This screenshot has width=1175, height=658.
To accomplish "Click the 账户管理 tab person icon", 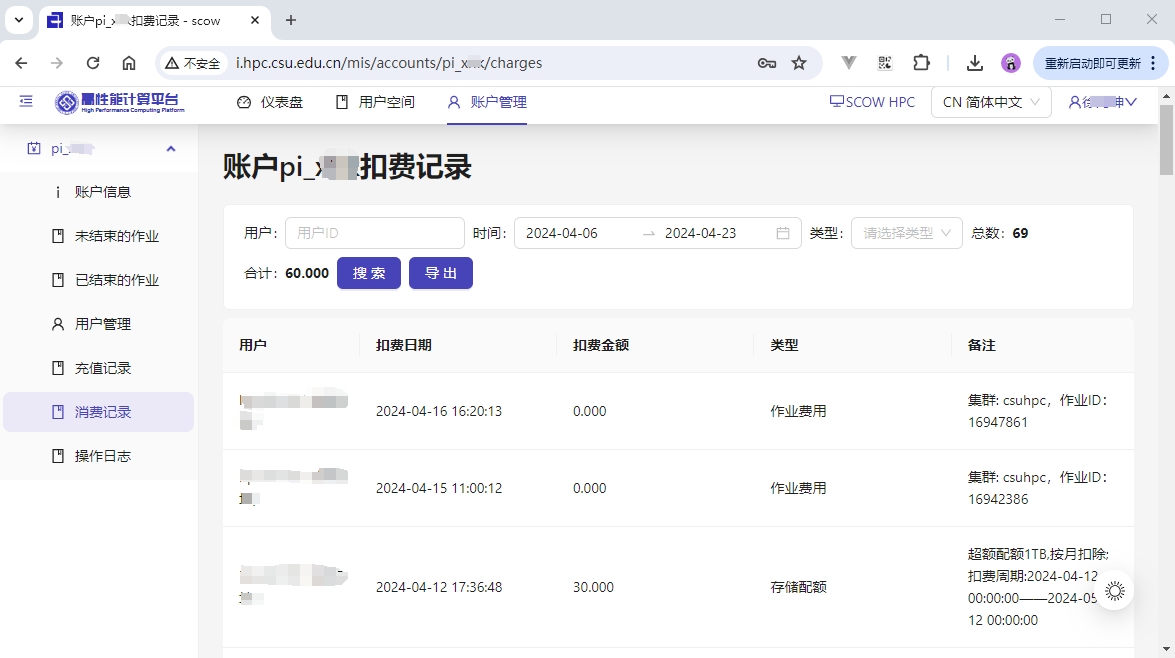I will (x=453, y=102).
